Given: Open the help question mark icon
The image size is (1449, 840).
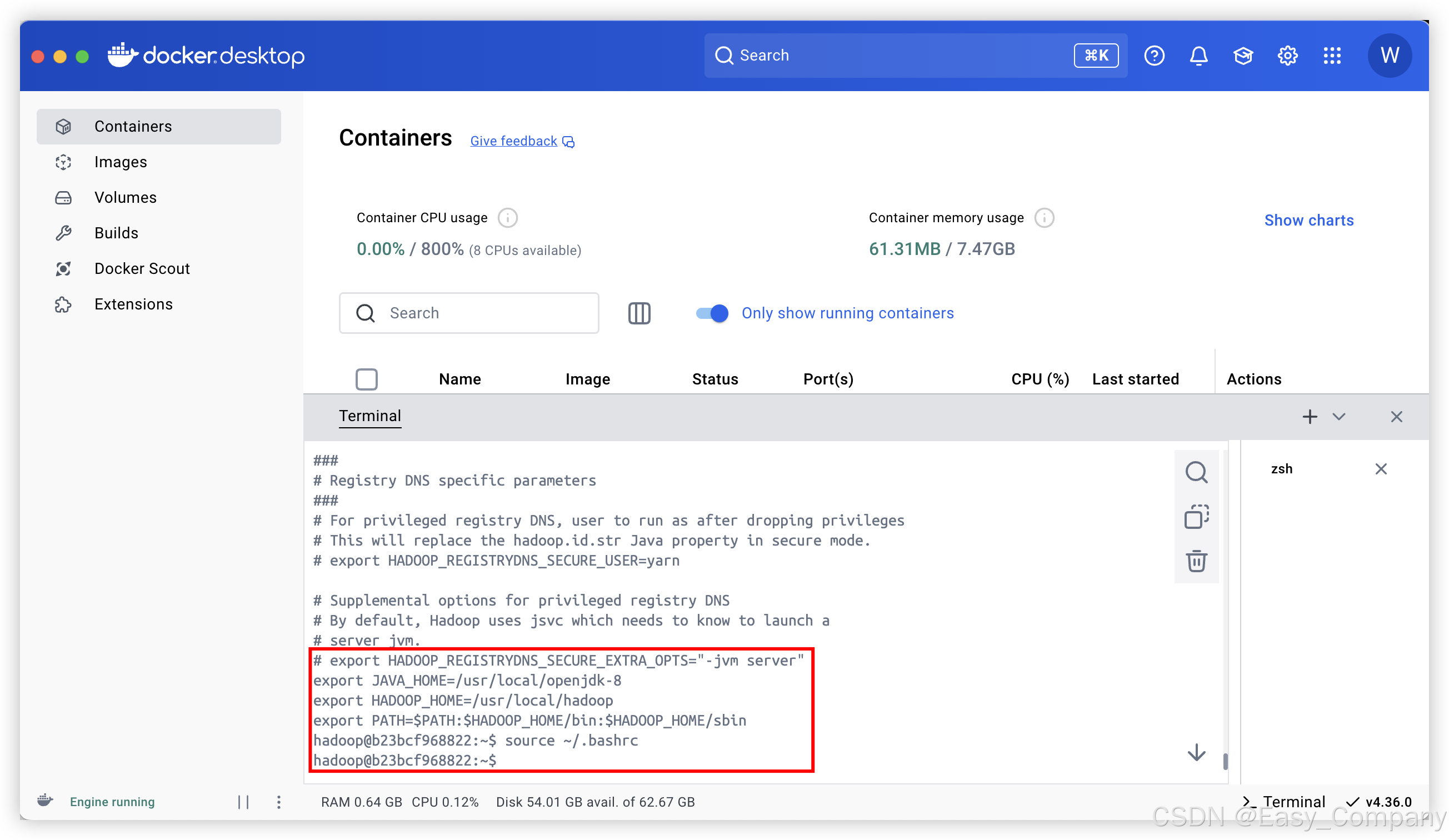Looking at the screenshot, I should (x=1154, y=55).
